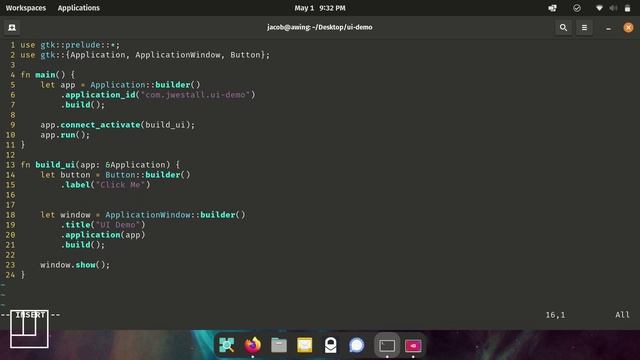Image resolution: width=640 pixels, height=360 pixels.
Task: Click "Button::builder()" on line 14
Action: point(148,175)
